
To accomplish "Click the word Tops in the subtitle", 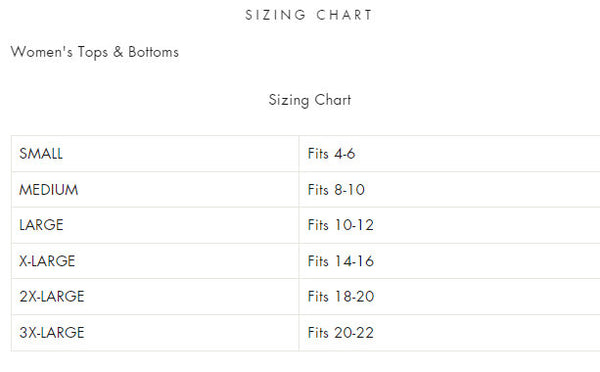I will (93, 52).
